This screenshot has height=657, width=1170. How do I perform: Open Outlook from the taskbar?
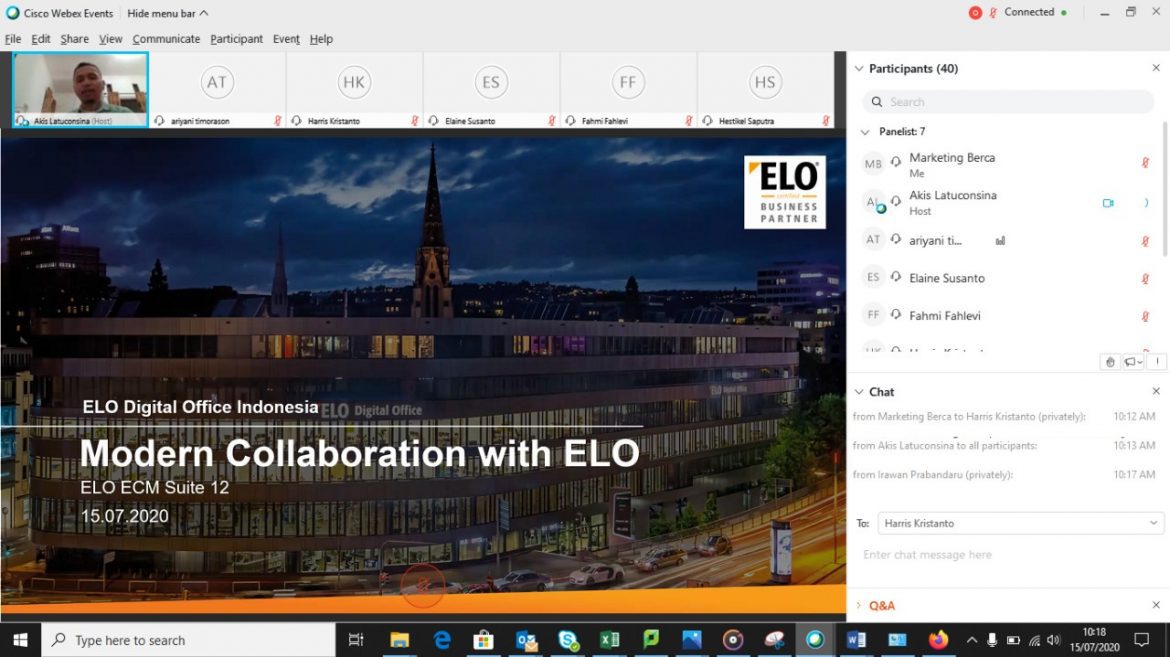pos(527,640)
